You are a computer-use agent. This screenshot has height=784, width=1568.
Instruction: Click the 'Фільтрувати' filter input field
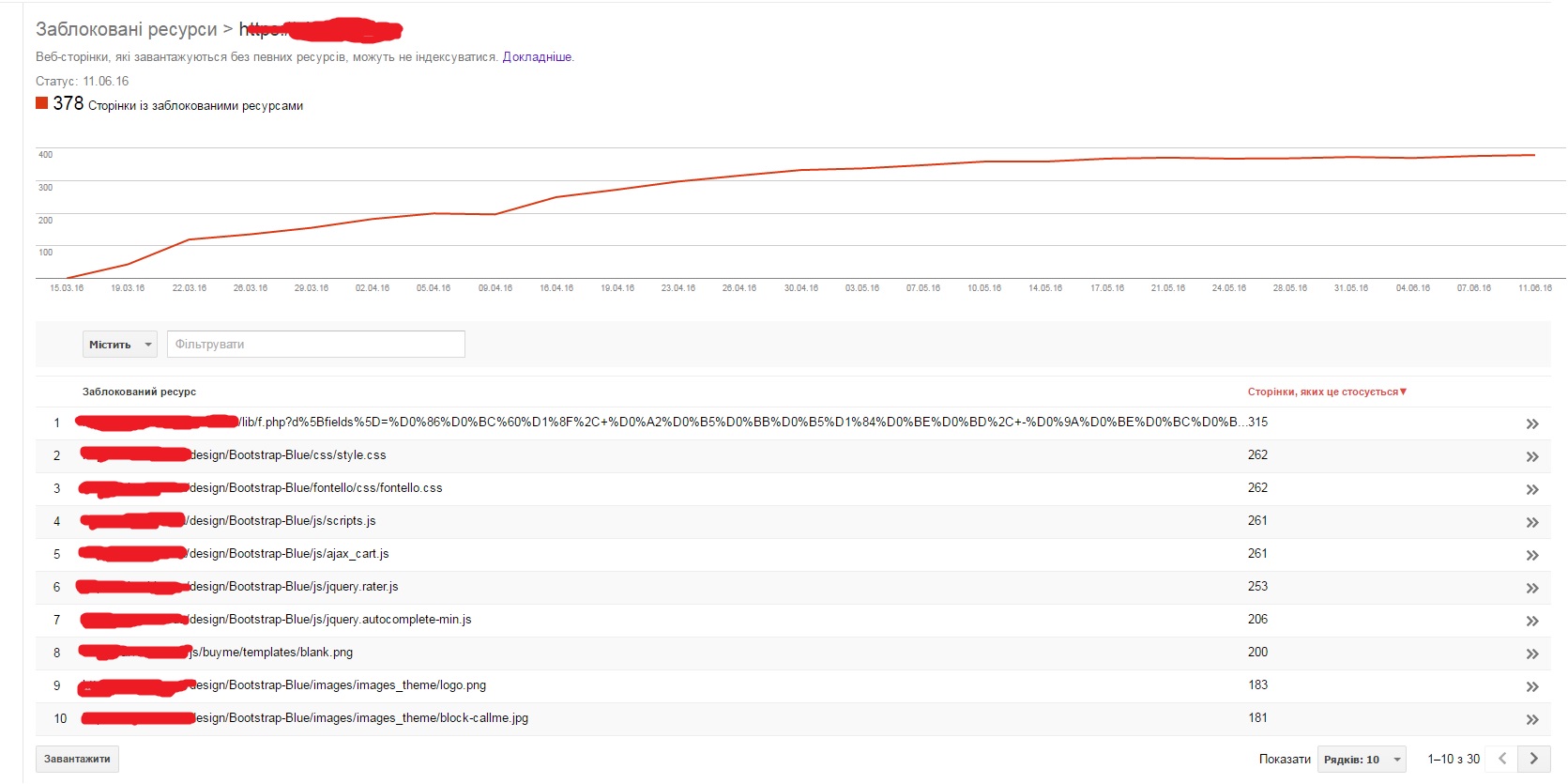[315, 345]
